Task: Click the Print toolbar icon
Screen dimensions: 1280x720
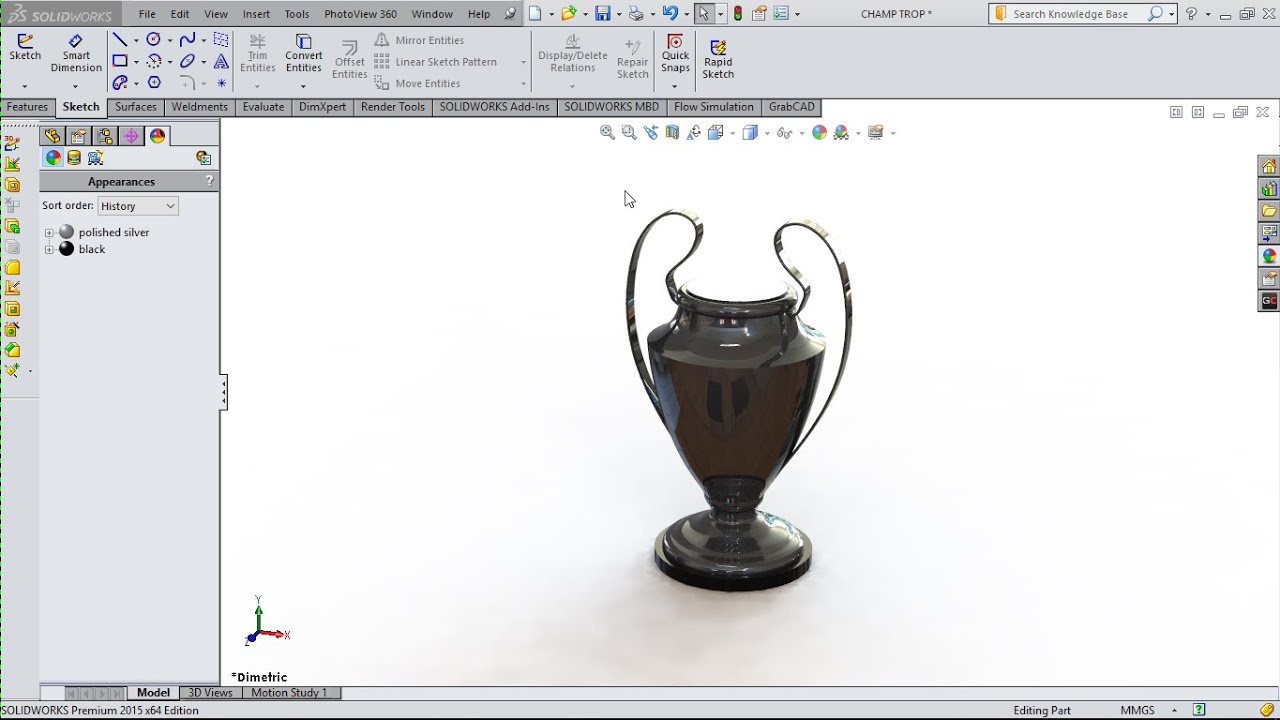Action: pos(636,14)
